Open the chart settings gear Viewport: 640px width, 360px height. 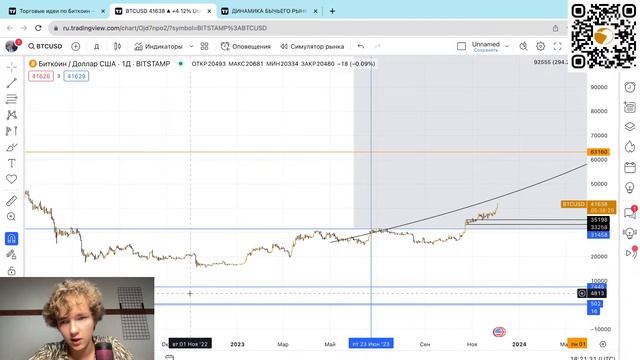540,47
